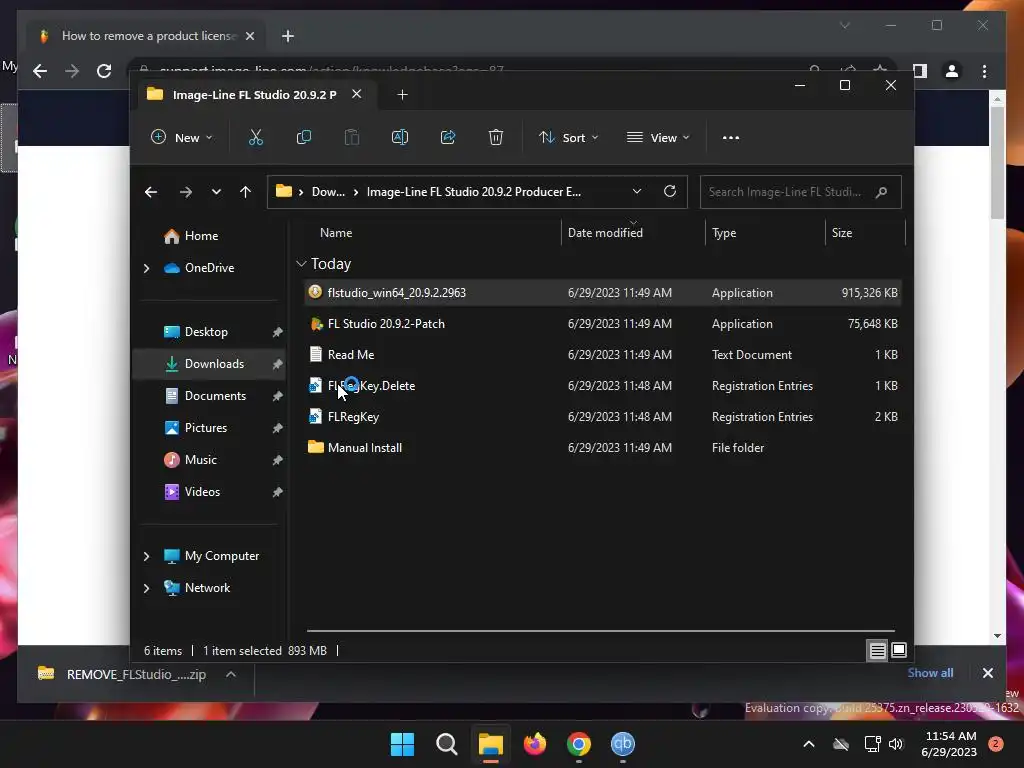Show hidden system tray icons

[x=808, y=744]
